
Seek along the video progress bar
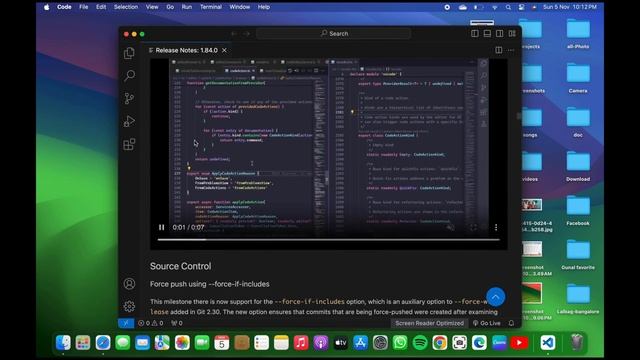click(x=329, y=240)
